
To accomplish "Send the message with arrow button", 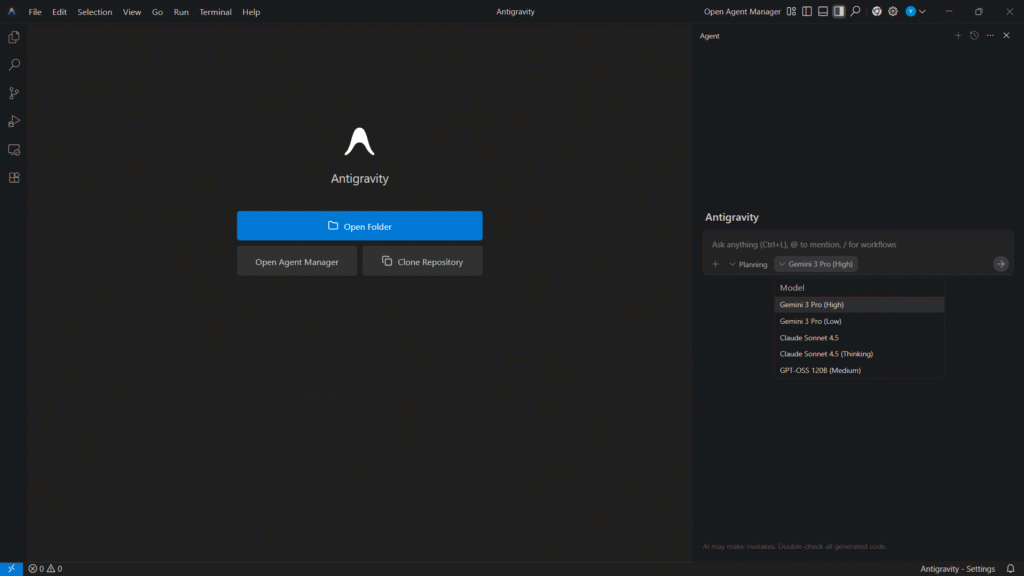I will 1000,264.
